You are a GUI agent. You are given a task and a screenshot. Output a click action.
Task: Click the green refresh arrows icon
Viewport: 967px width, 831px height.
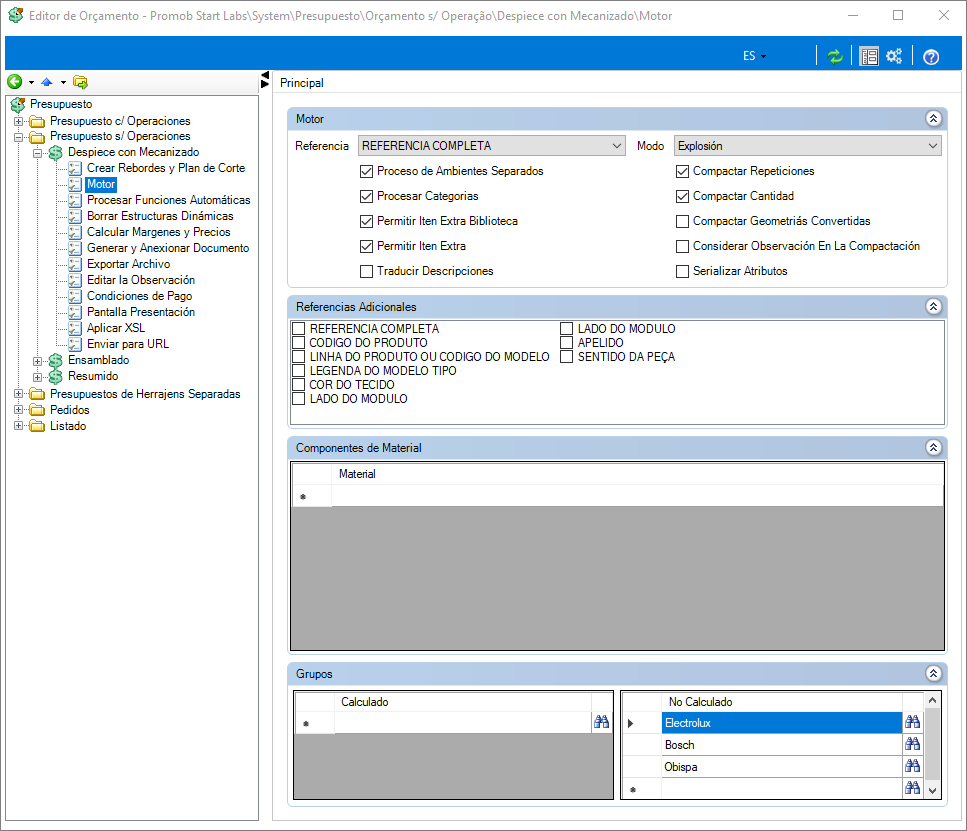834,57
